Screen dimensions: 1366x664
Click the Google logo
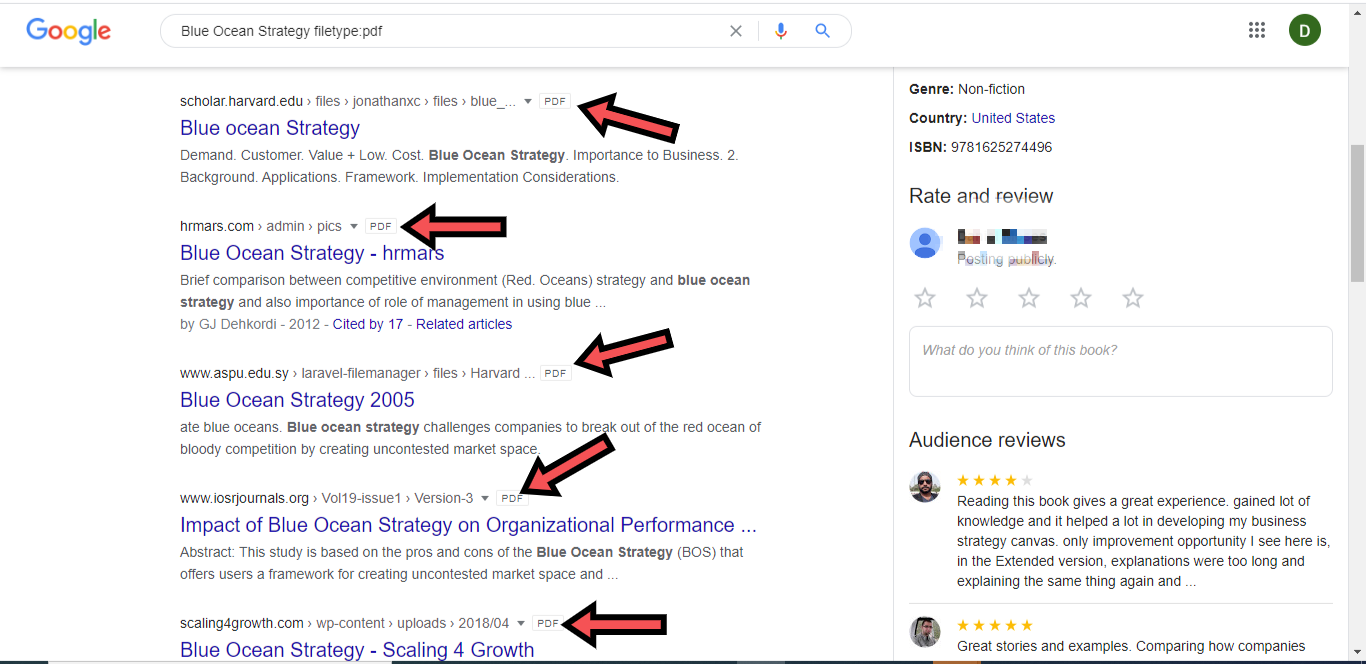pos(68,31)
